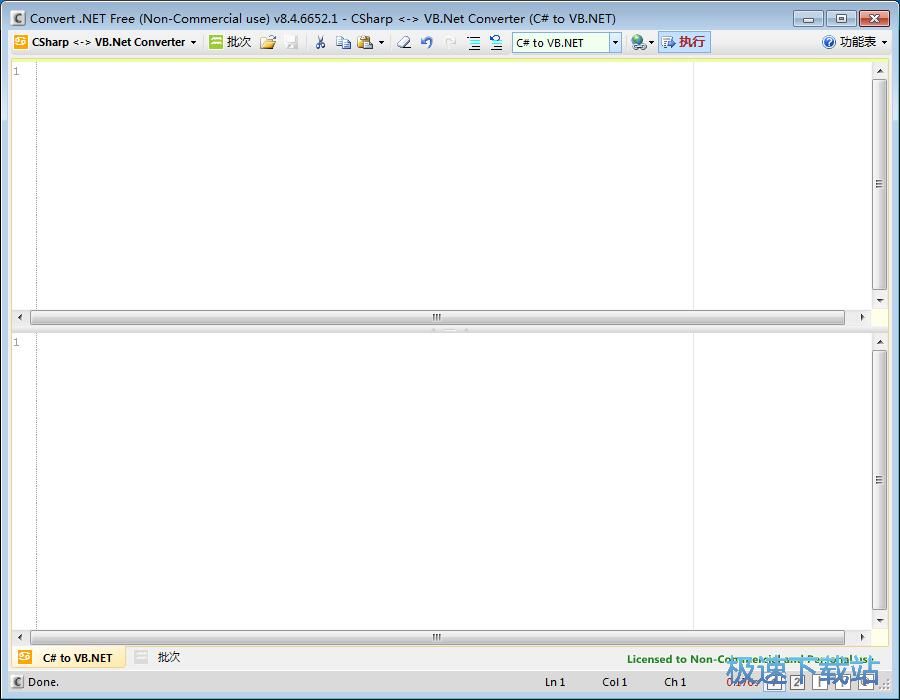Click inside the upper code editor pane
Screen dimensions: 900x700
[365, 185]
